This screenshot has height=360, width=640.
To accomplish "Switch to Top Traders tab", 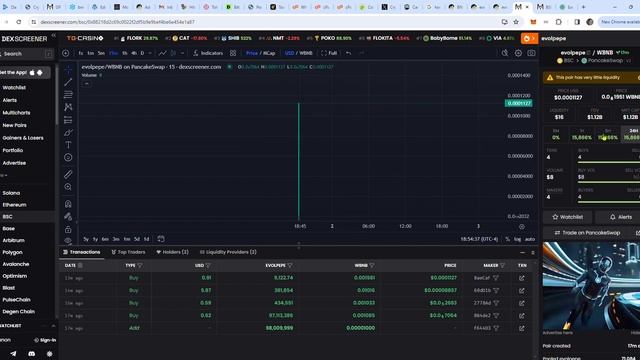I will click(x=128, y=252).
